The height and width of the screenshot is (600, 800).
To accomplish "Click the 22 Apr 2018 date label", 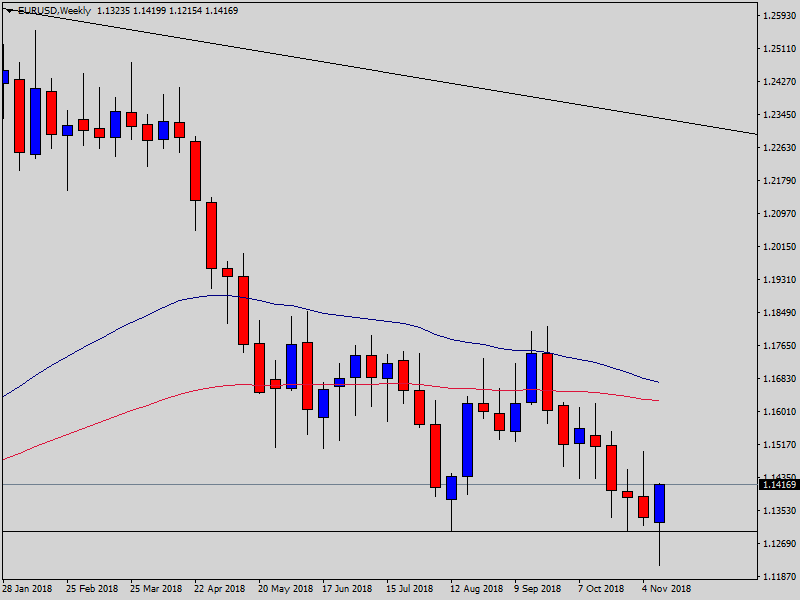I will tap(220, 589).
